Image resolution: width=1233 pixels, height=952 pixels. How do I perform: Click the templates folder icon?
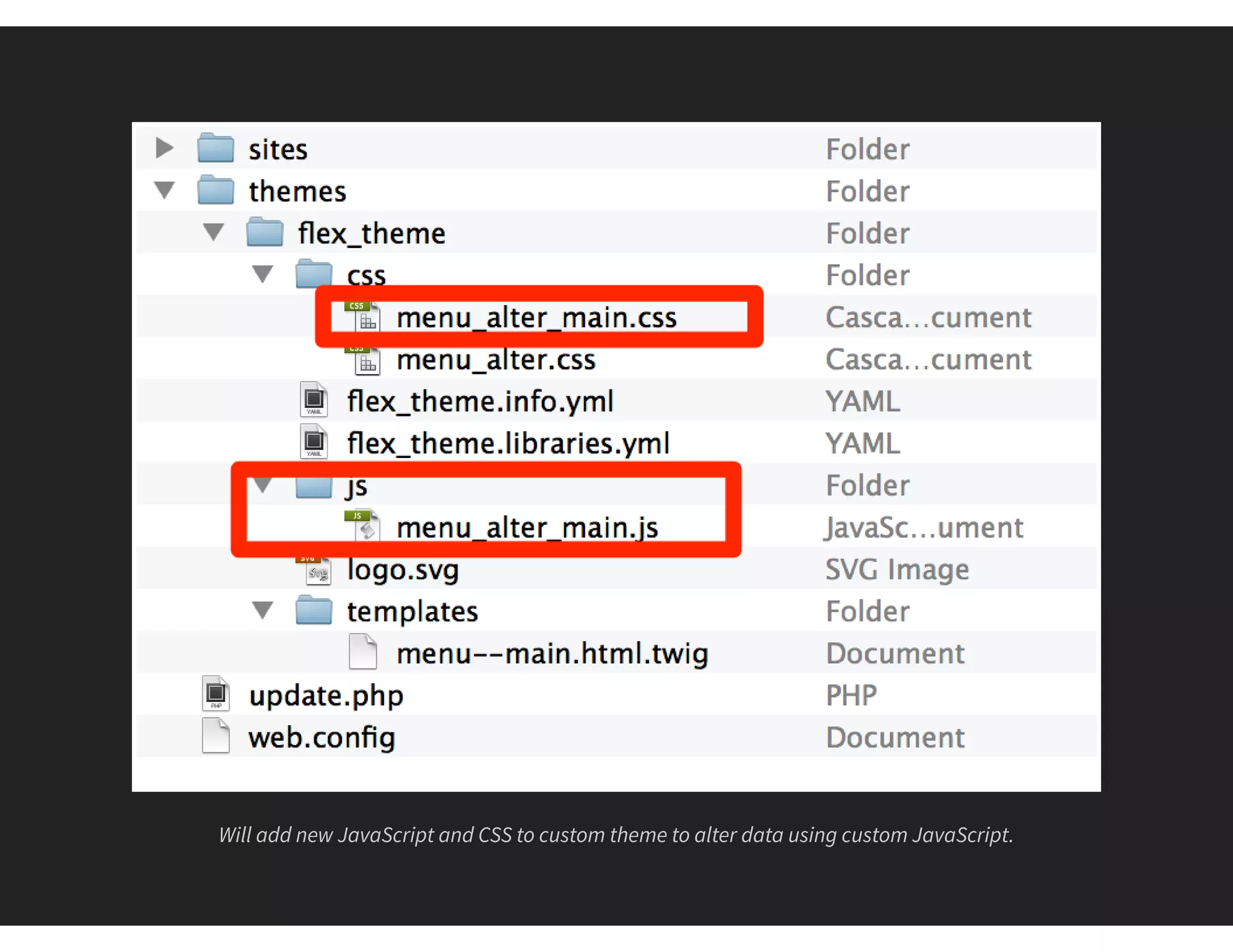[x=314, y=610]
